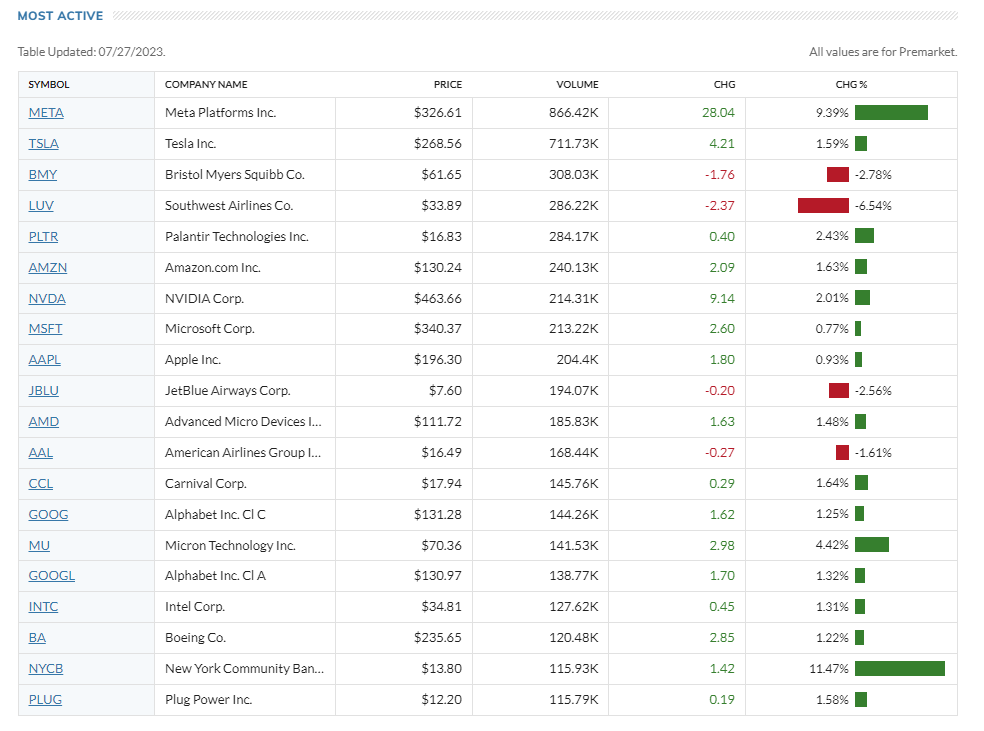The image size is (984, 731).
Task: Click the Premarket values note
Action: [883, 52]
